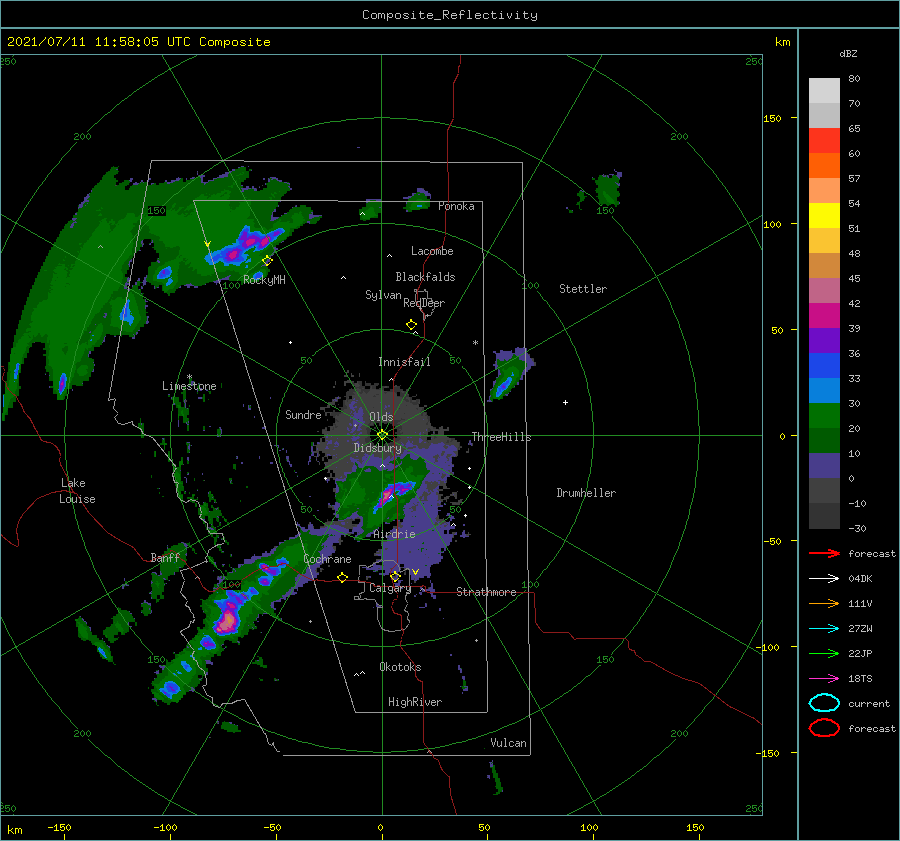Click the Innisfail city label
This screenshot has width=900, height=841.
404,362
